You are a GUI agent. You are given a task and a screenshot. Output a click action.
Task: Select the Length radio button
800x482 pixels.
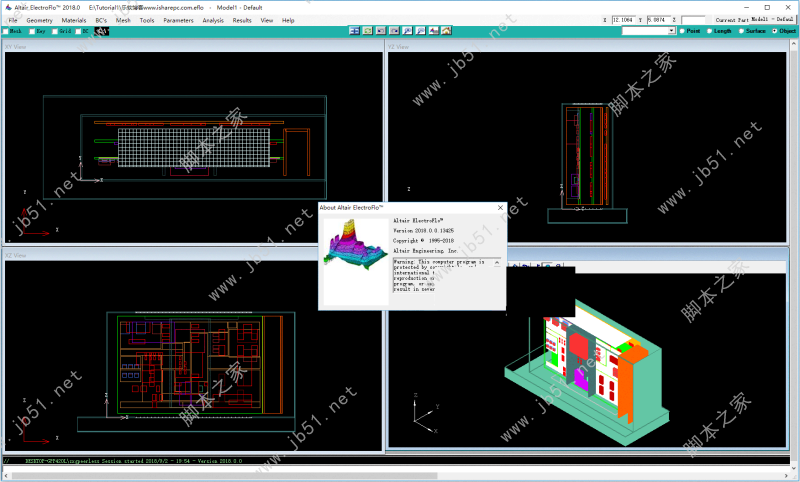coord(709,31)
